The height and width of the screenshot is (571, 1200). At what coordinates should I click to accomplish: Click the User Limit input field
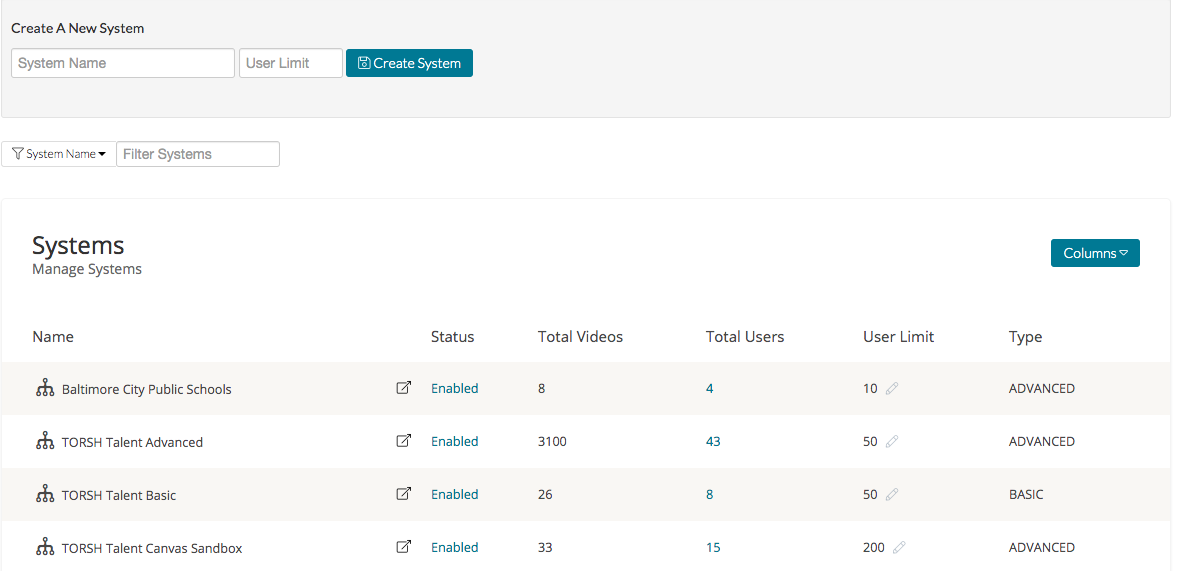pyautogui.click(x=290, y=63)
